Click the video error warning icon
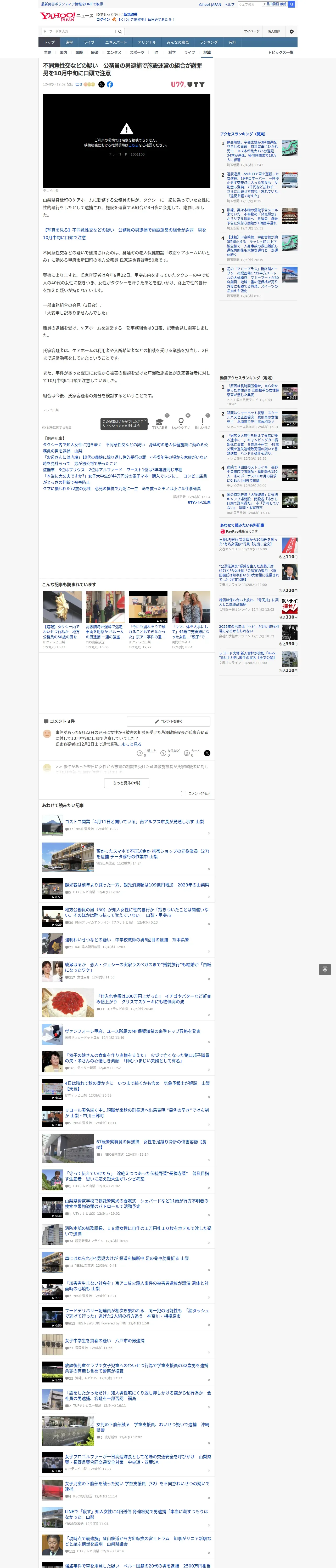The width and height of the screenshot is (336, 1568). [x=126, y=129]
